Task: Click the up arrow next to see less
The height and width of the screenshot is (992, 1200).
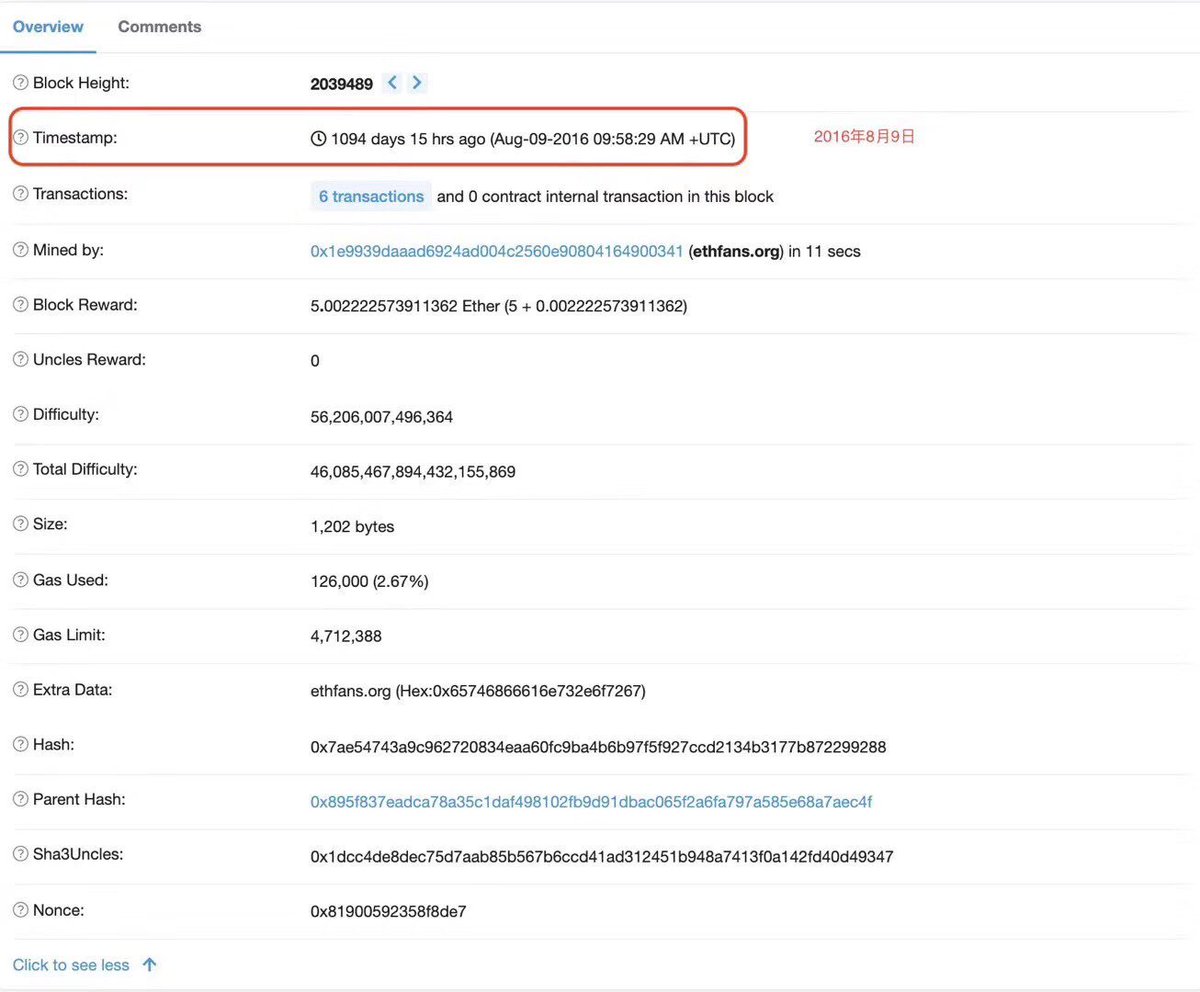Action: 150,965
